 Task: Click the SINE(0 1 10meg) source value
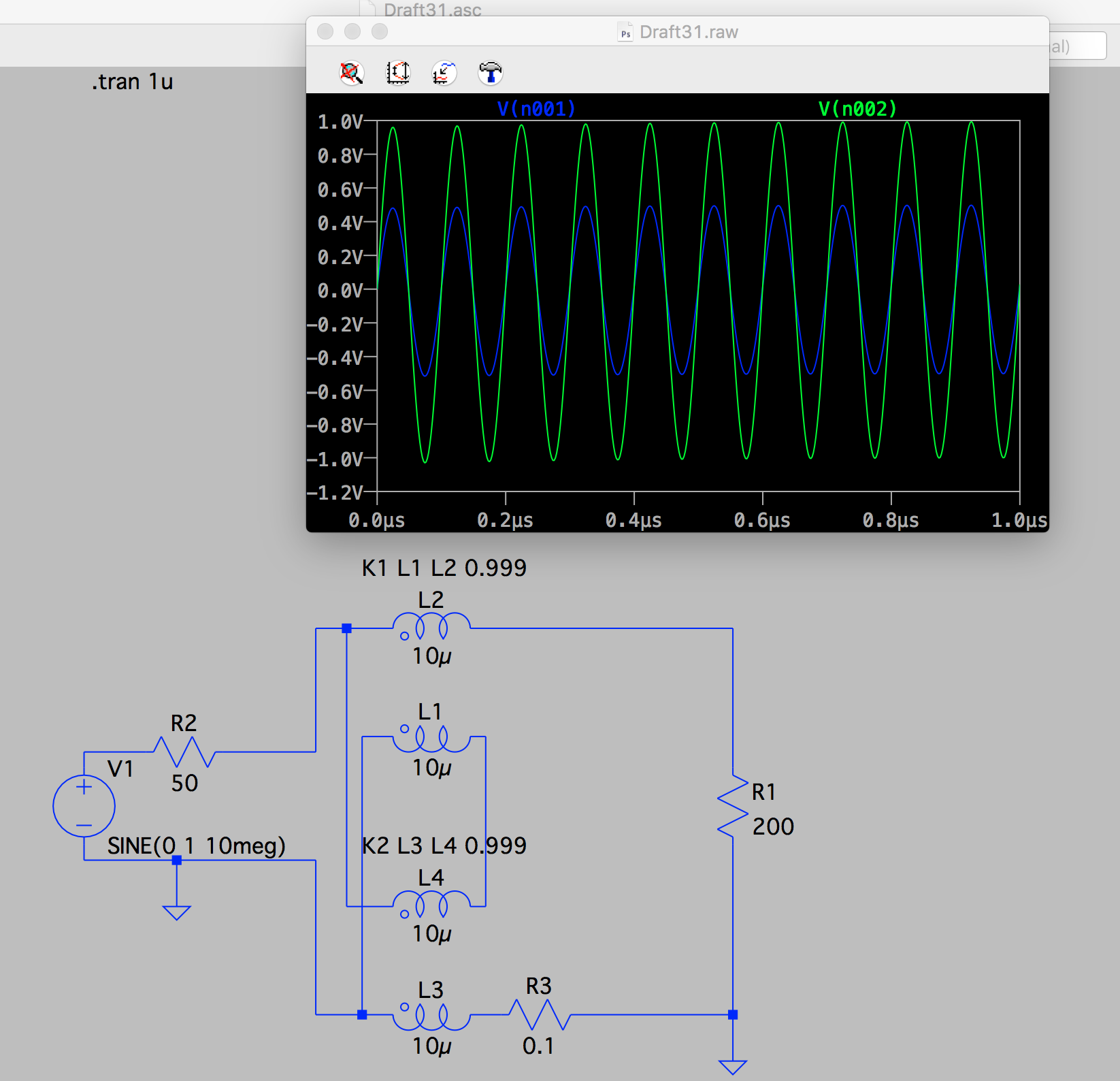[x=196, y=845]
